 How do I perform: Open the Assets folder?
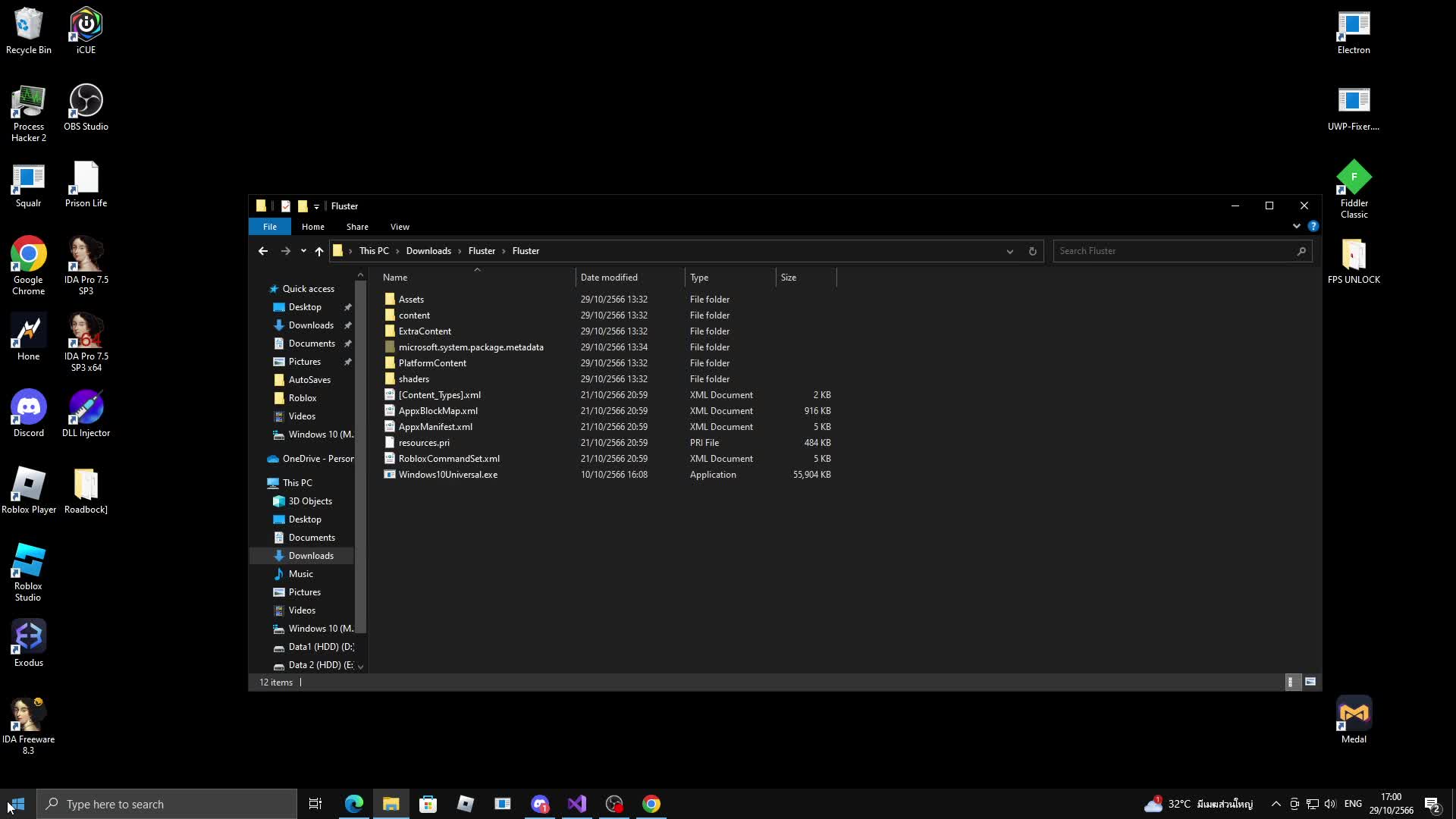tap(411, 300)
